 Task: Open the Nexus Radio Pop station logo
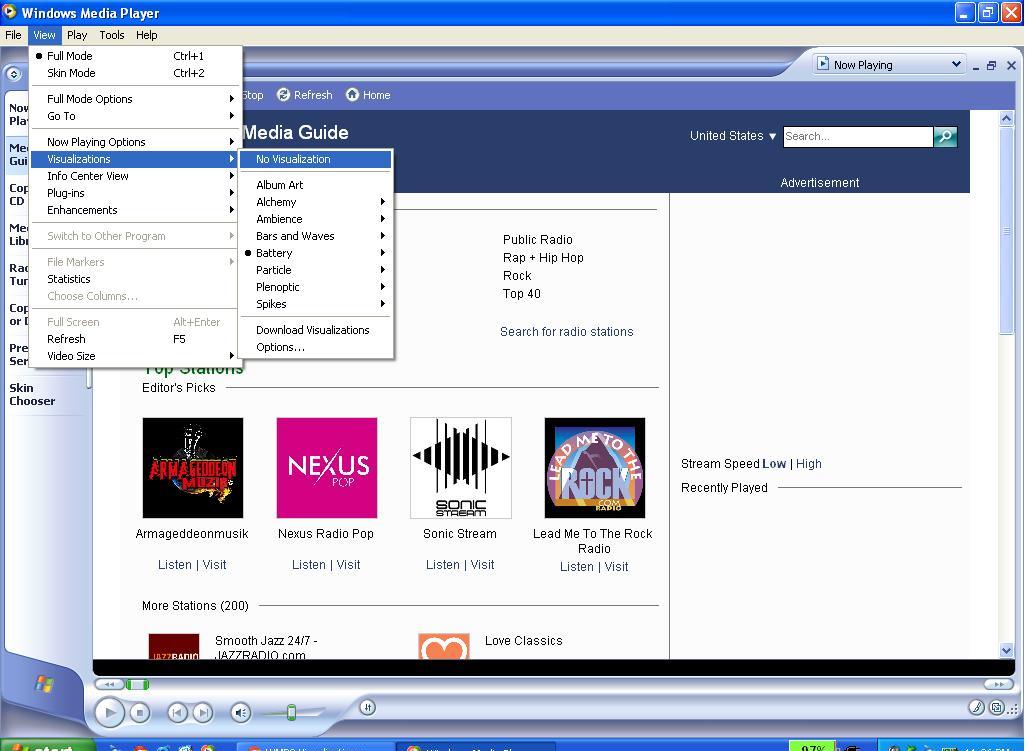click(327, 468)
